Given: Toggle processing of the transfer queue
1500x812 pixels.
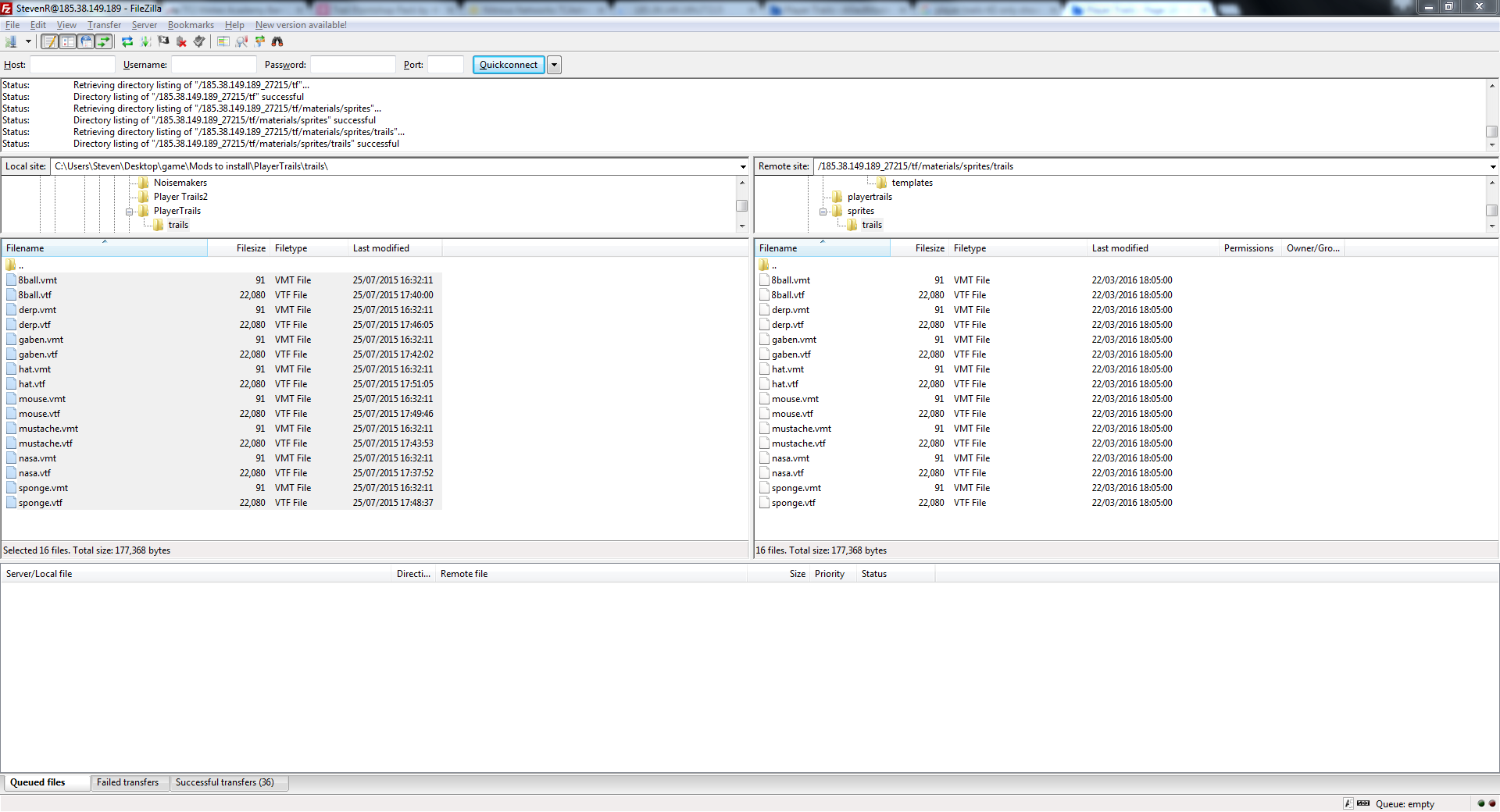Looking at the screenshot, I should click(145, 41).
